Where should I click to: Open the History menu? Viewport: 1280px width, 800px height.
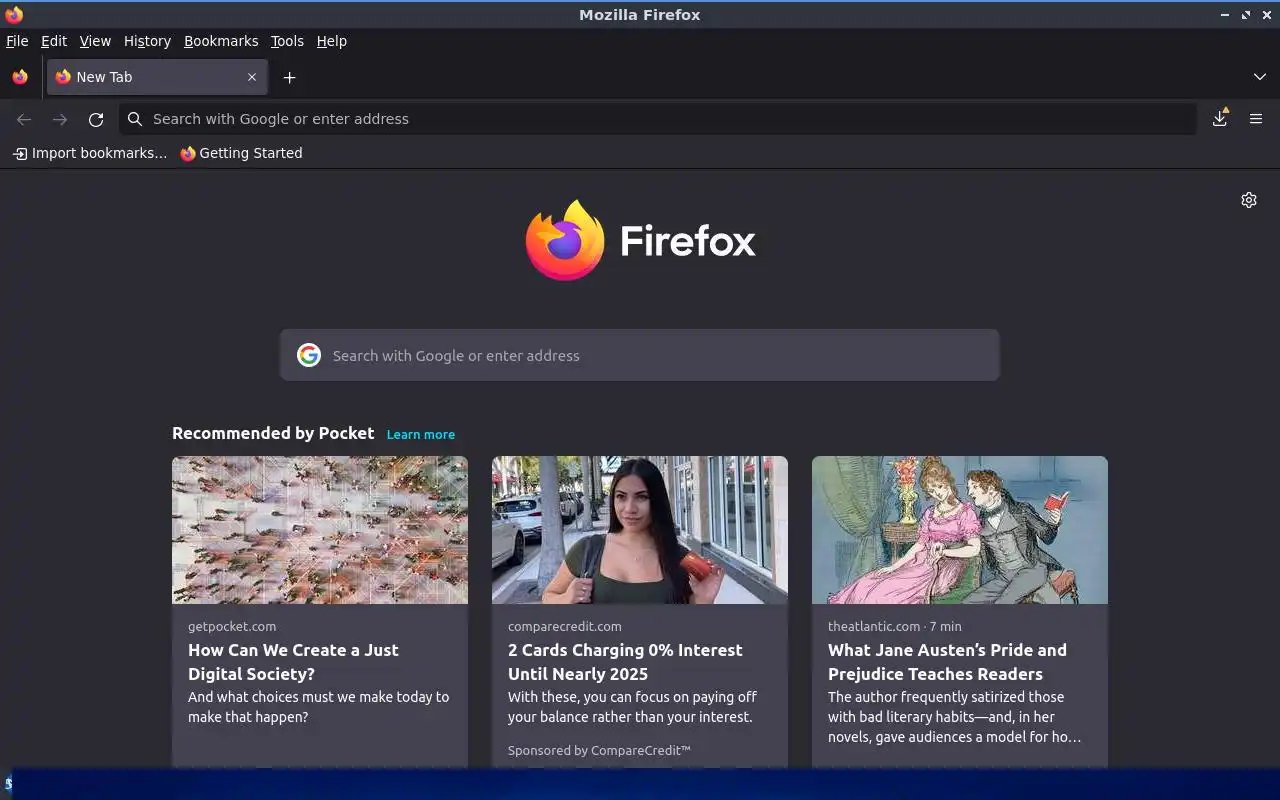147,41
